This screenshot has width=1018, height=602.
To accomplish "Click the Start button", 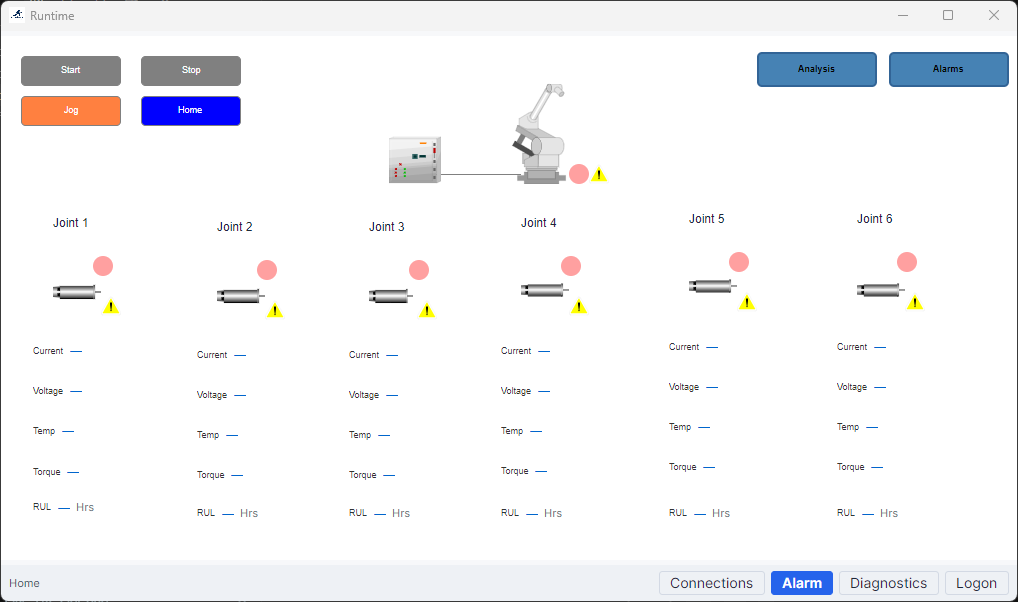I will tap(71, 71).
